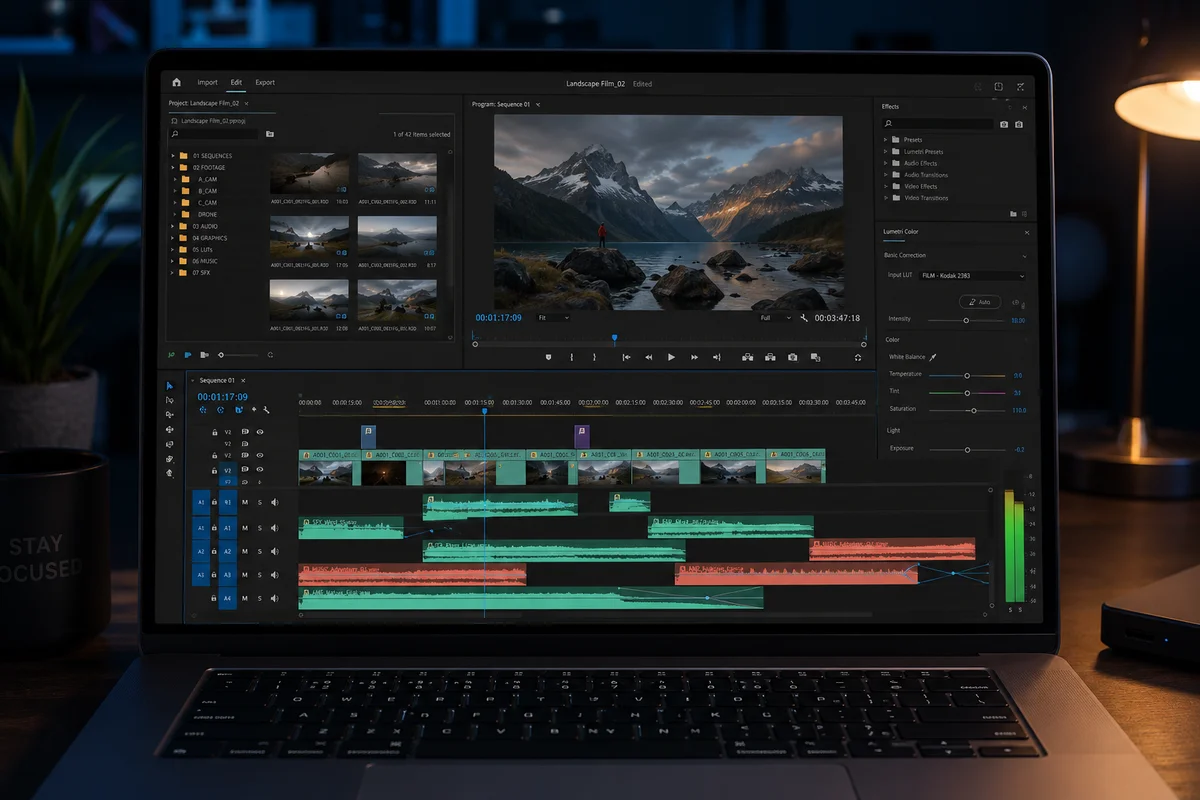Open the Fit zoom level dropdown

coord(553,318)
